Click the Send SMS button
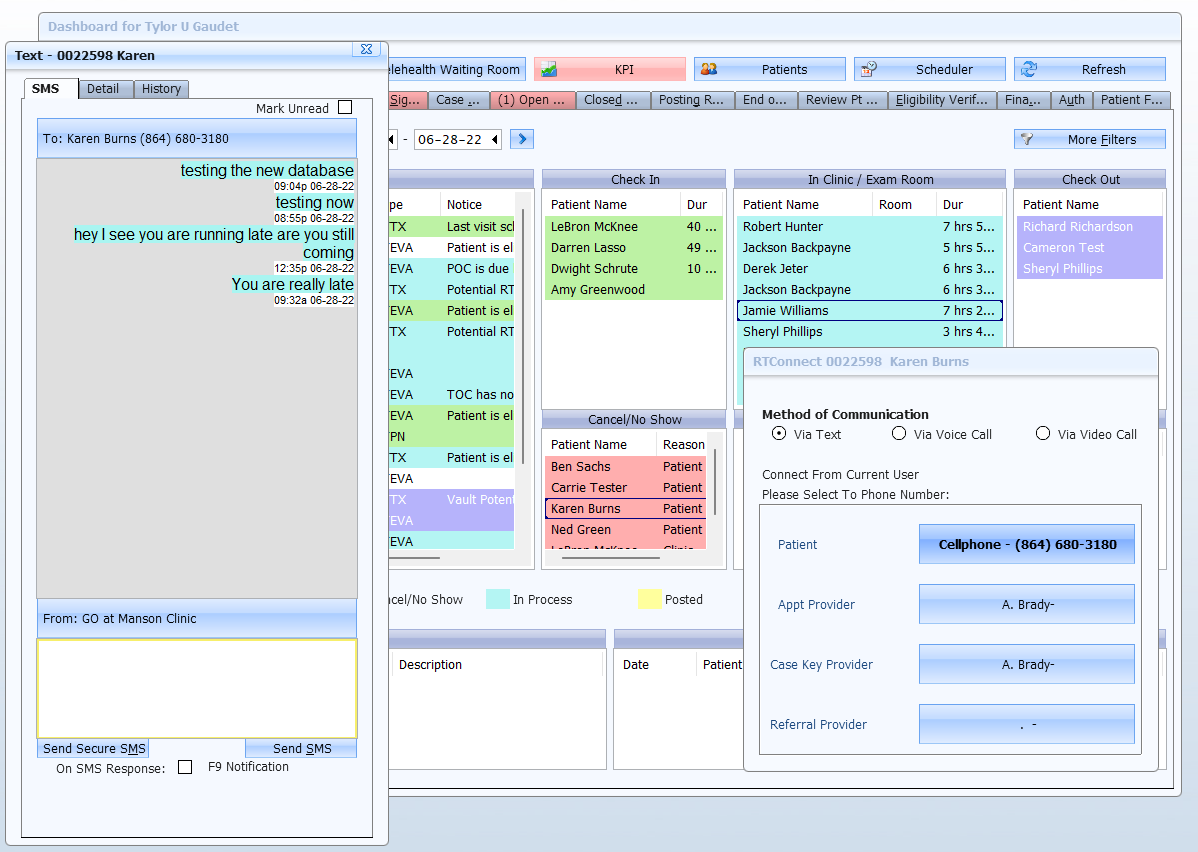Image resolution: width=1198 pixels, height=852 pixels. pyautogui.click(x=302, y=748)
